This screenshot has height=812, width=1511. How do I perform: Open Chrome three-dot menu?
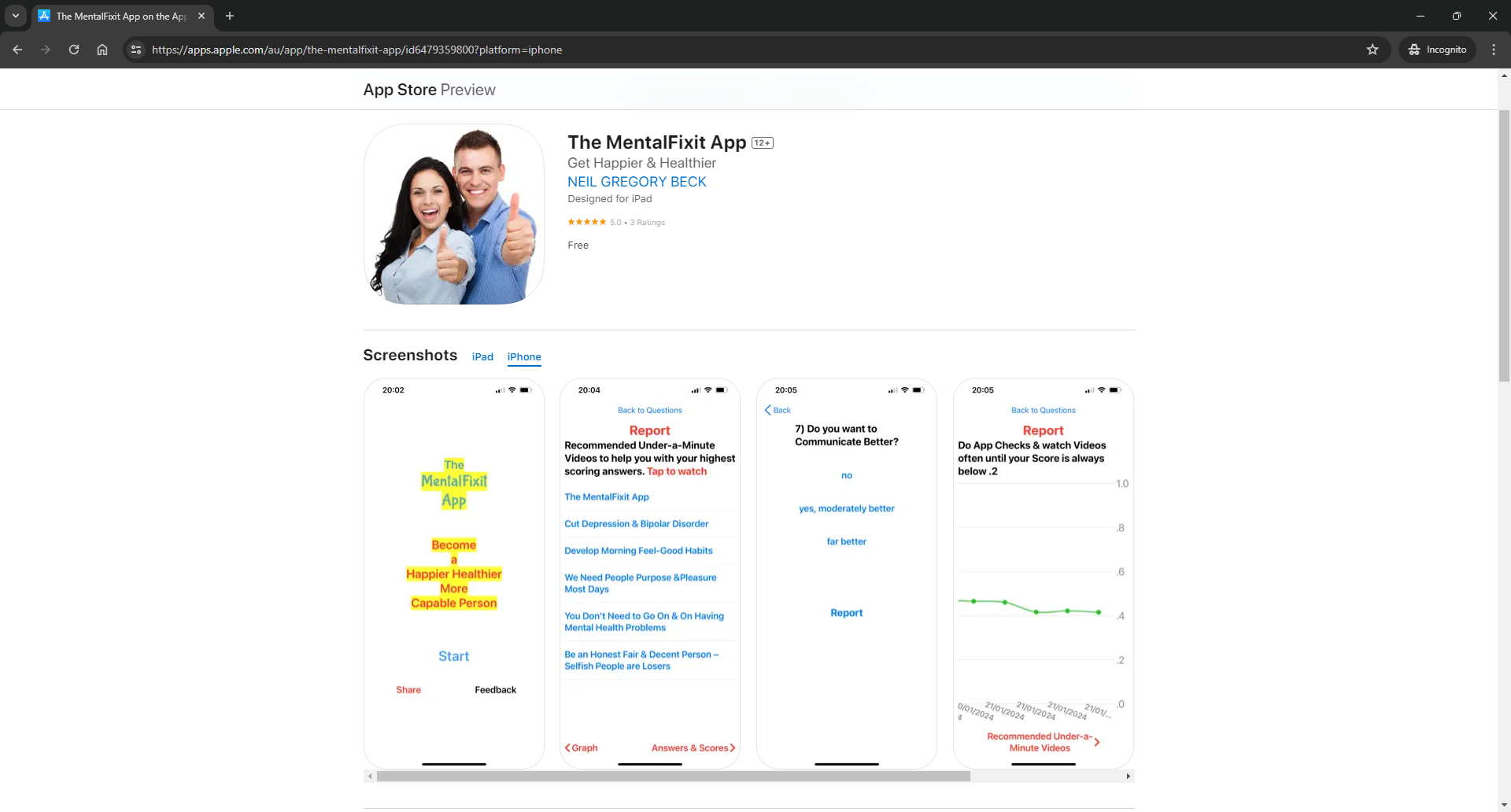pos(1494,50)
